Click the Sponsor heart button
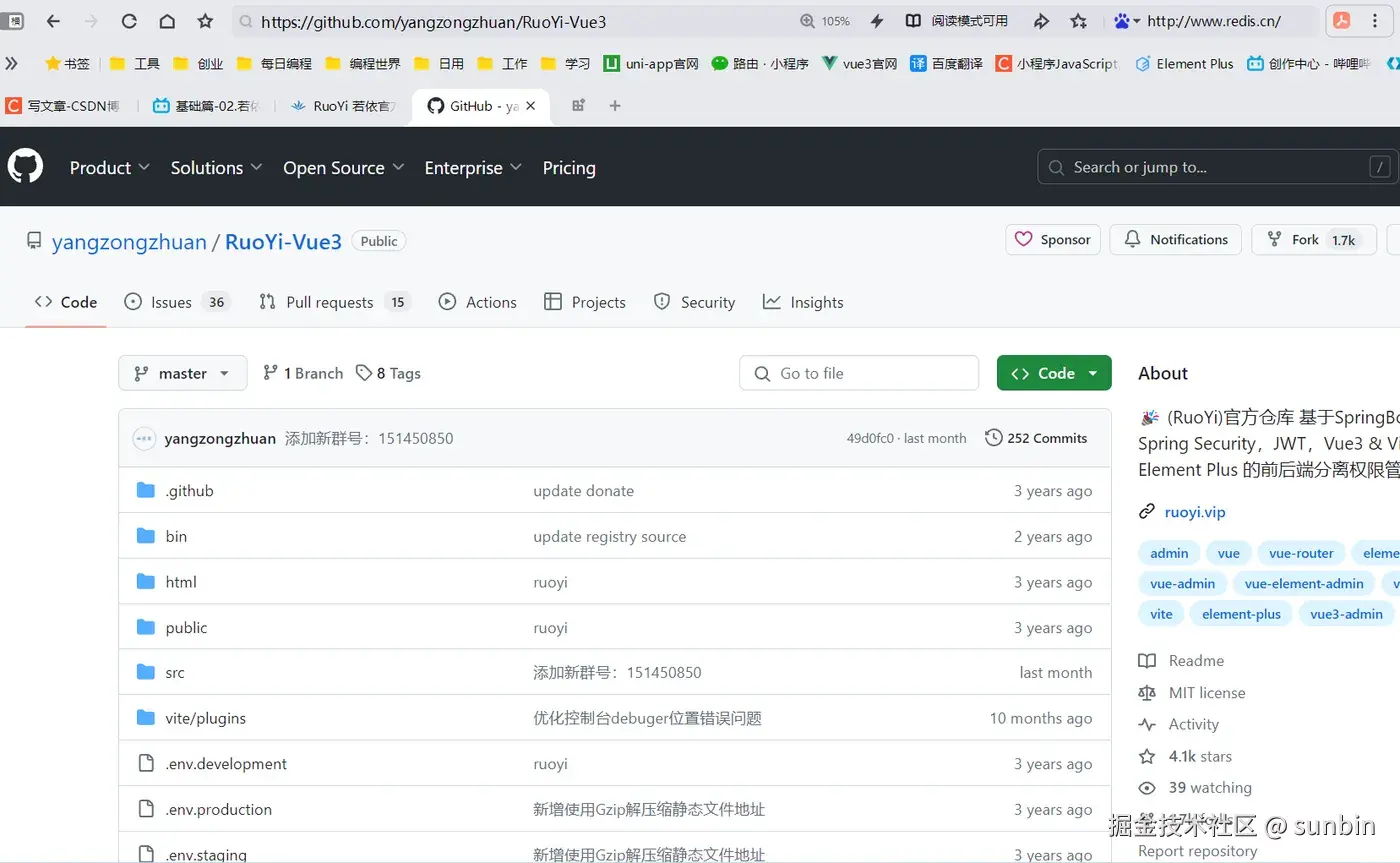The width and height of the screenshot is (1400, 863). point(1053,240)
